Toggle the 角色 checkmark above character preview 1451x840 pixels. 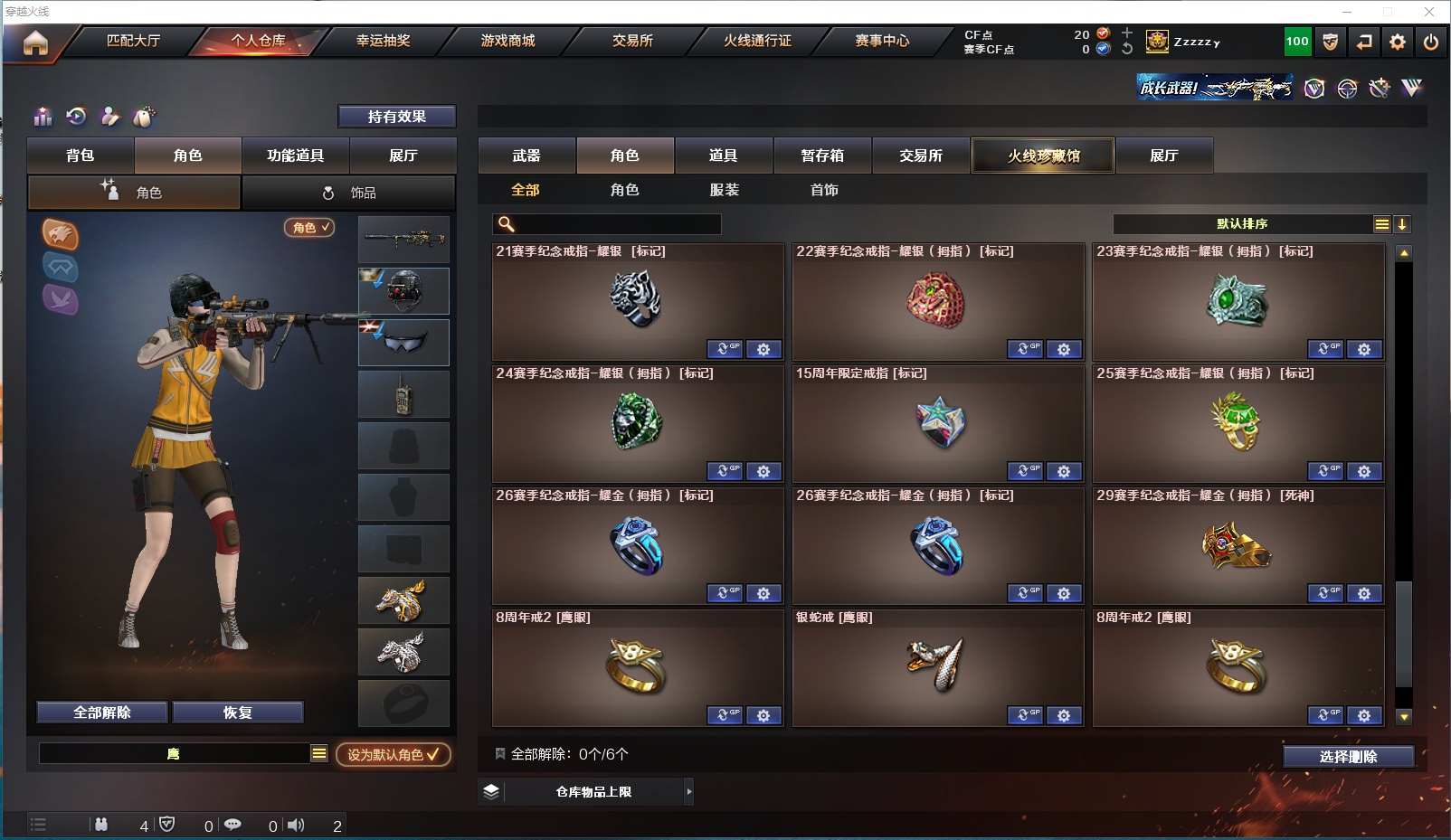[x=309, y=228]
